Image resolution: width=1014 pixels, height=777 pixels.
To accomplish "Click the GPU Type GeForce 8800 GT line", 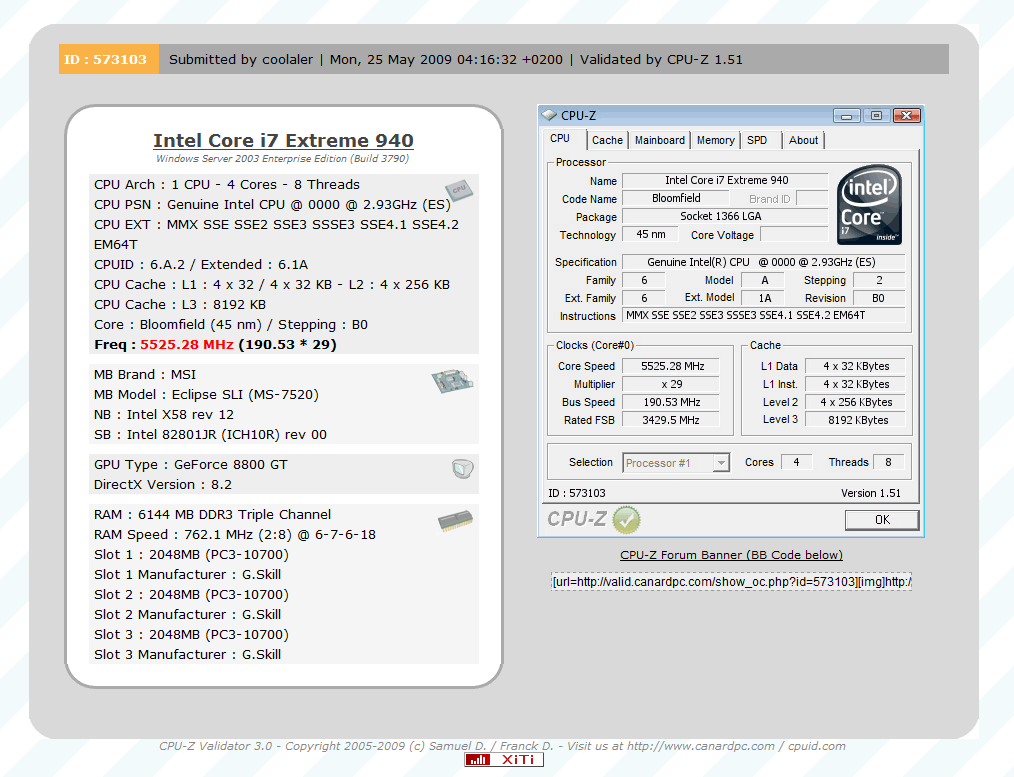I will (x=191, y=464).
